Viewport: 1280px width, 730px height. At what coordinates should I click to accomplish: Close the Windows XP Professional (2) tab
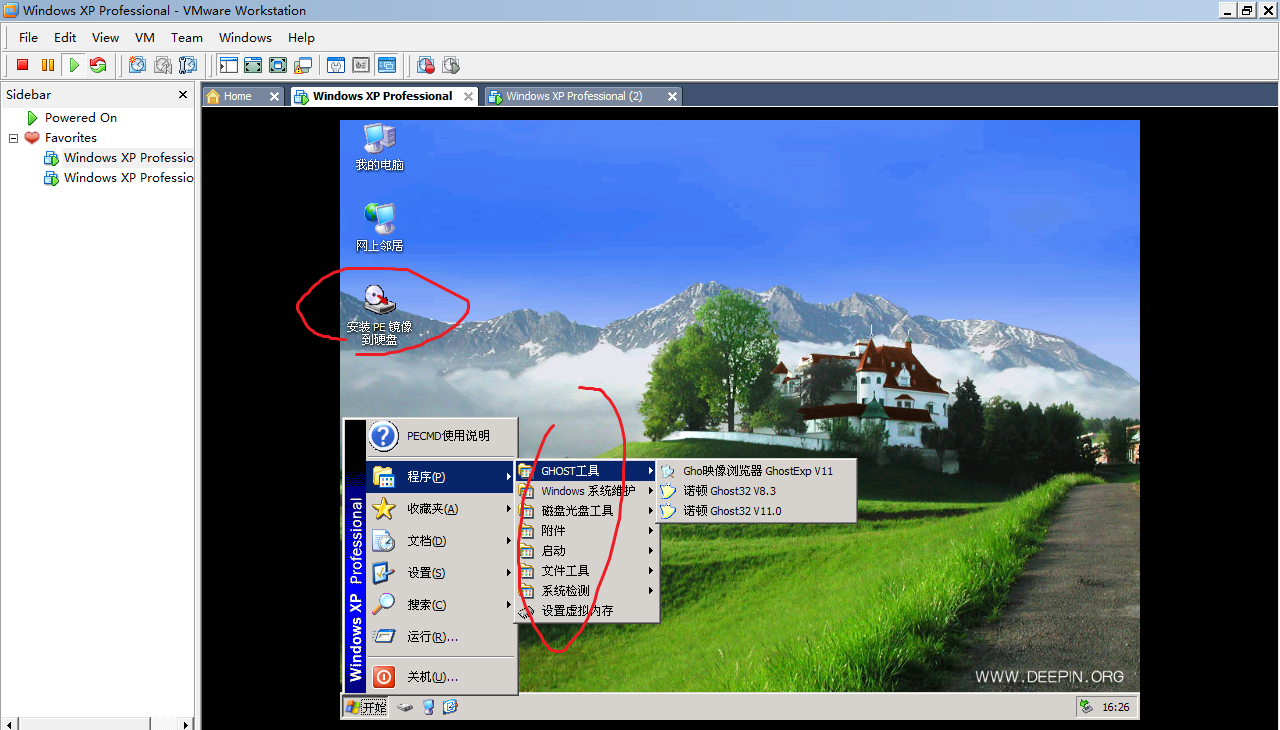(x=672, y=96)
